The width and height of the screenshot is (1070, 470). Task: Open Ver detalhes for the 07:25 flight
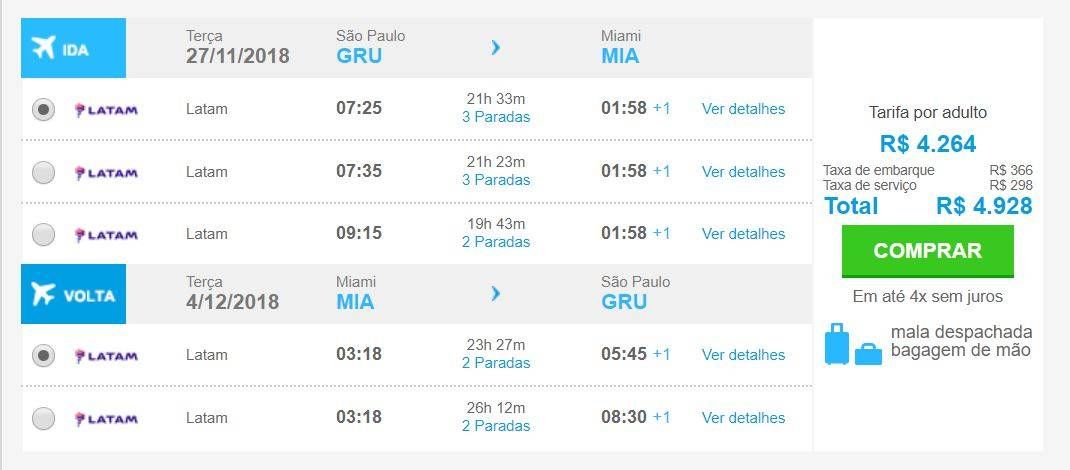743,109
